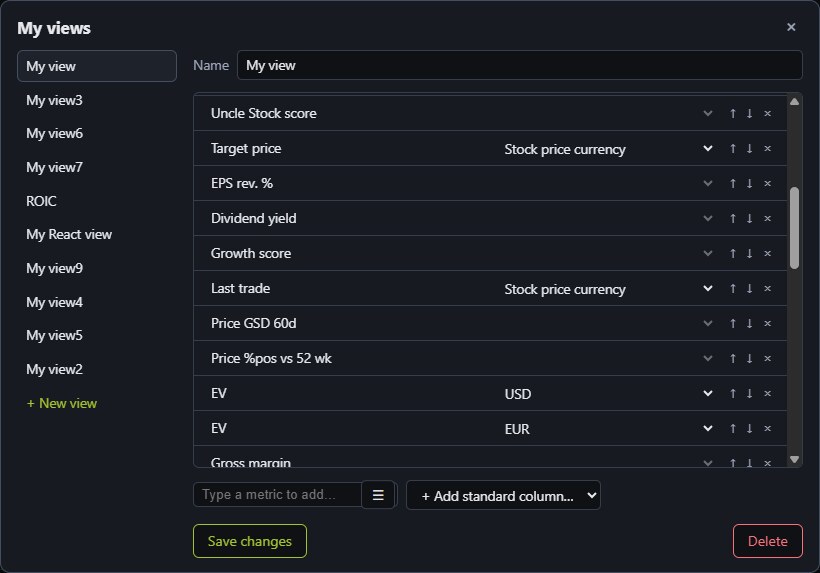Select My view7 in the sidebar
820x573 pixels.
(x=97, y=167)
